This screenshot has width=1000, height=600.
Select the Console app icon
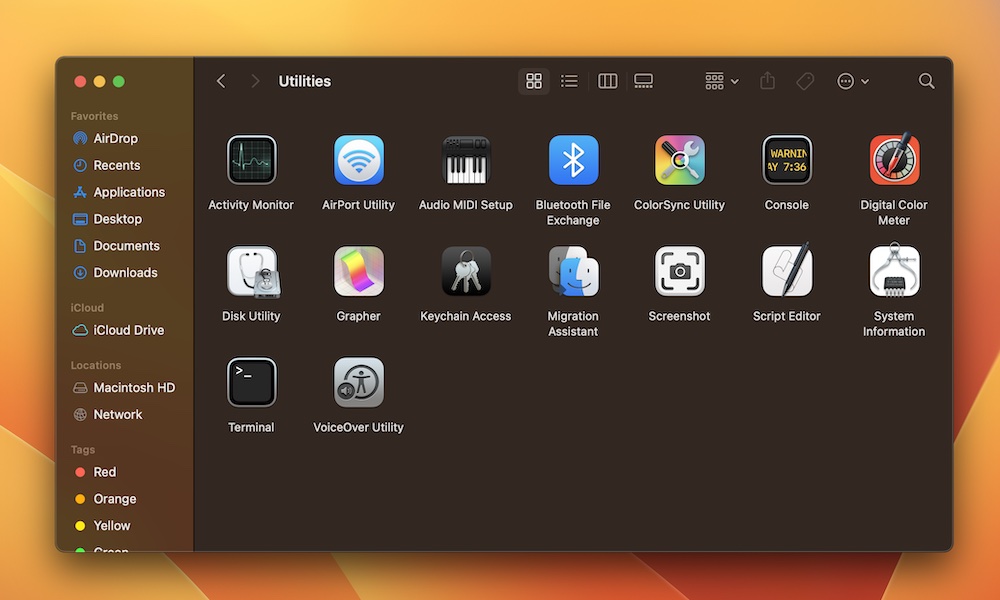point(787,159)
